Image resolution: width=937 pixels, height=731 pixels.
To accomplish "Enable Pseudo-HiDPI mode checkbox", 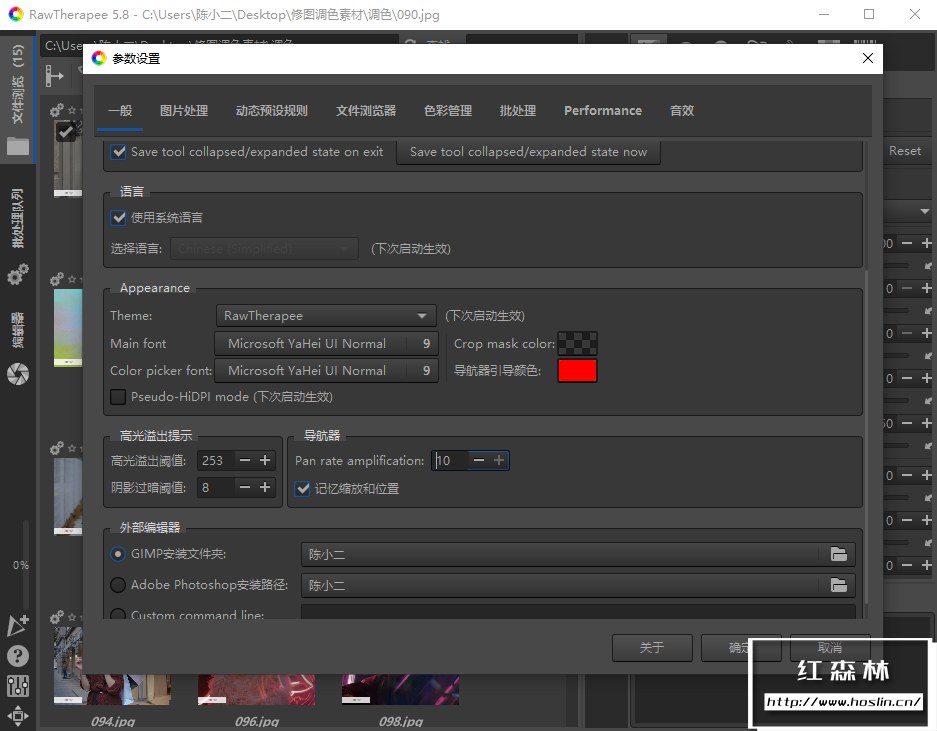I will point(118,396).
